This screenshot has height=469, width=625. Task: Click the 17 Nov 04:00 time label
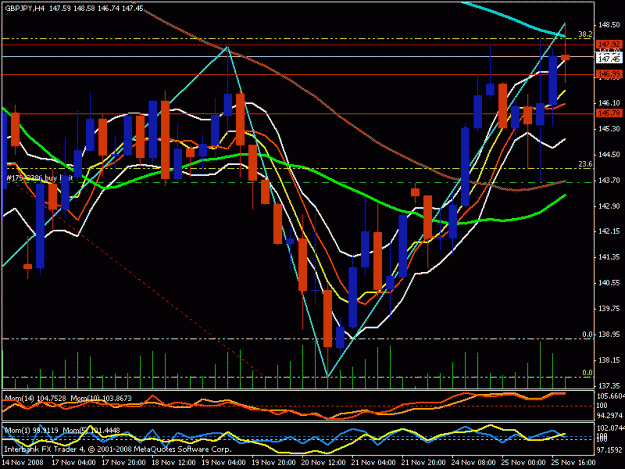point(74,463)
